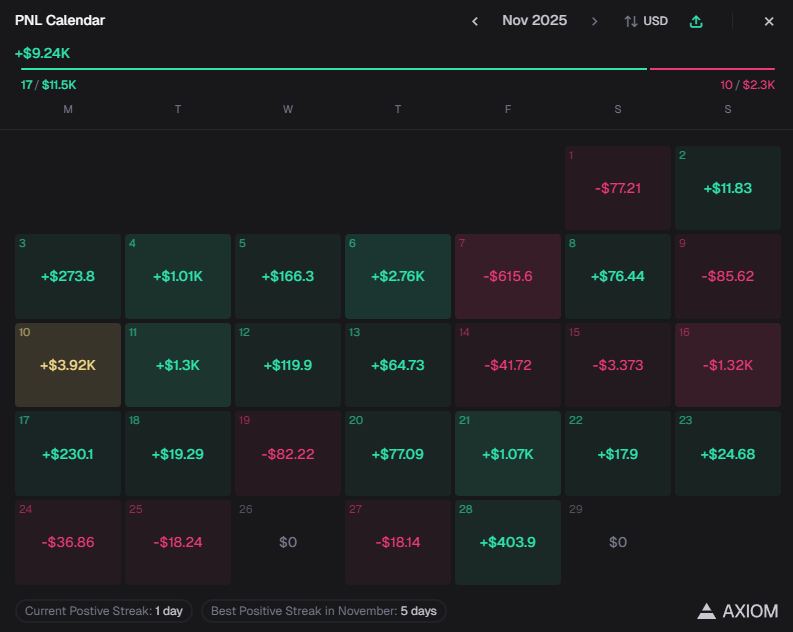Open the Nov 5 cell with +$166.3
Viewport: 793px width, 632px height.
pos(288,276)
